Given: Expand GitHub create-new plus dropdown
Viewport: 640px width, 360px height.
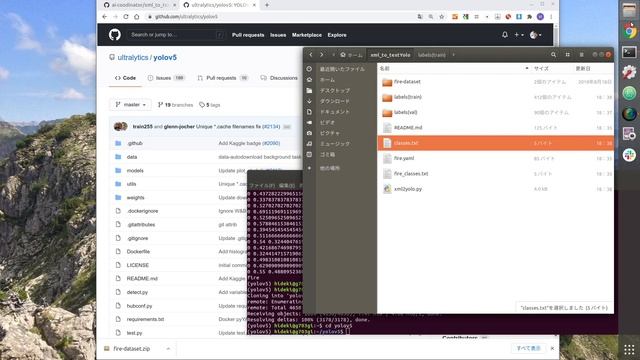Looking at the screenshot, I should [x=519, y=35].
